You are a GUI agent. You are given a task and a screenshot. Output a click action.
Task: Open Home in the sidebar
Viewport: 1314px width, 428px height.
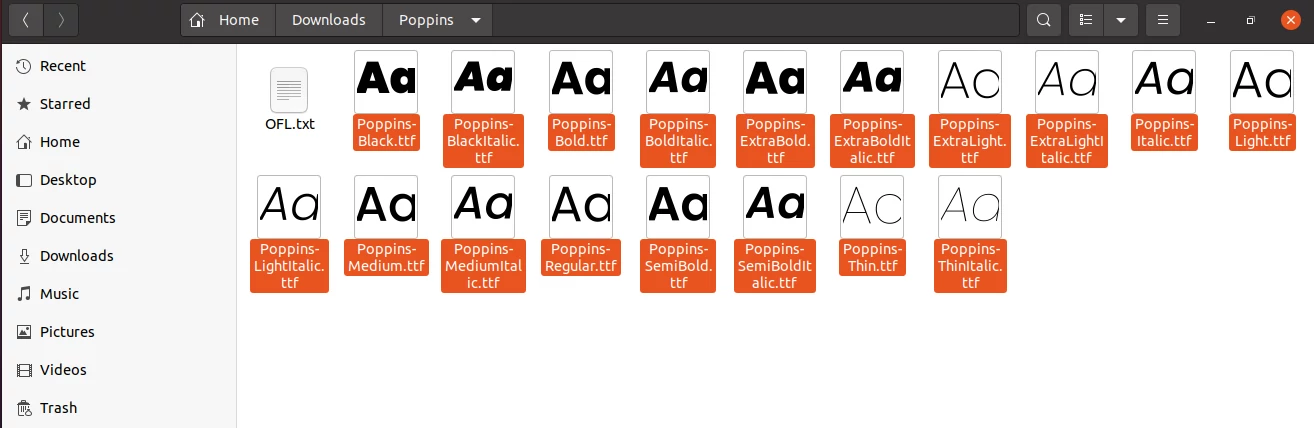pyautogui.click(x=118, y=142)
